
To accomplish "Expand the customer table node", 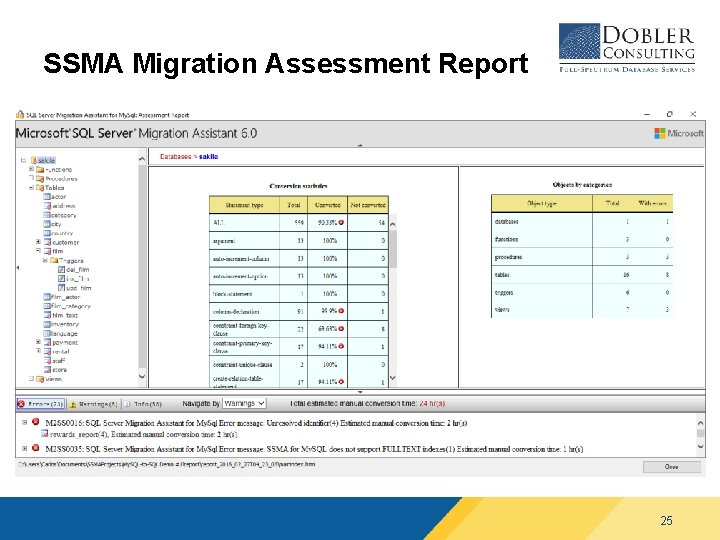I will click(x=39, y=242).
